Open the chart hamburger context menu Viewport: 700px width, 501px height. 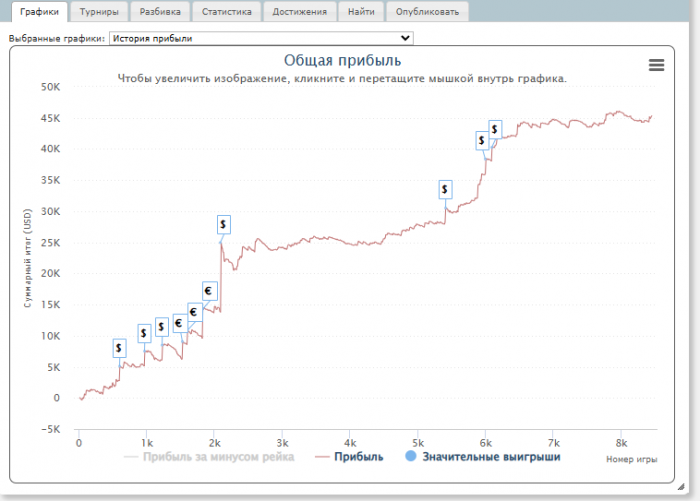656,65
